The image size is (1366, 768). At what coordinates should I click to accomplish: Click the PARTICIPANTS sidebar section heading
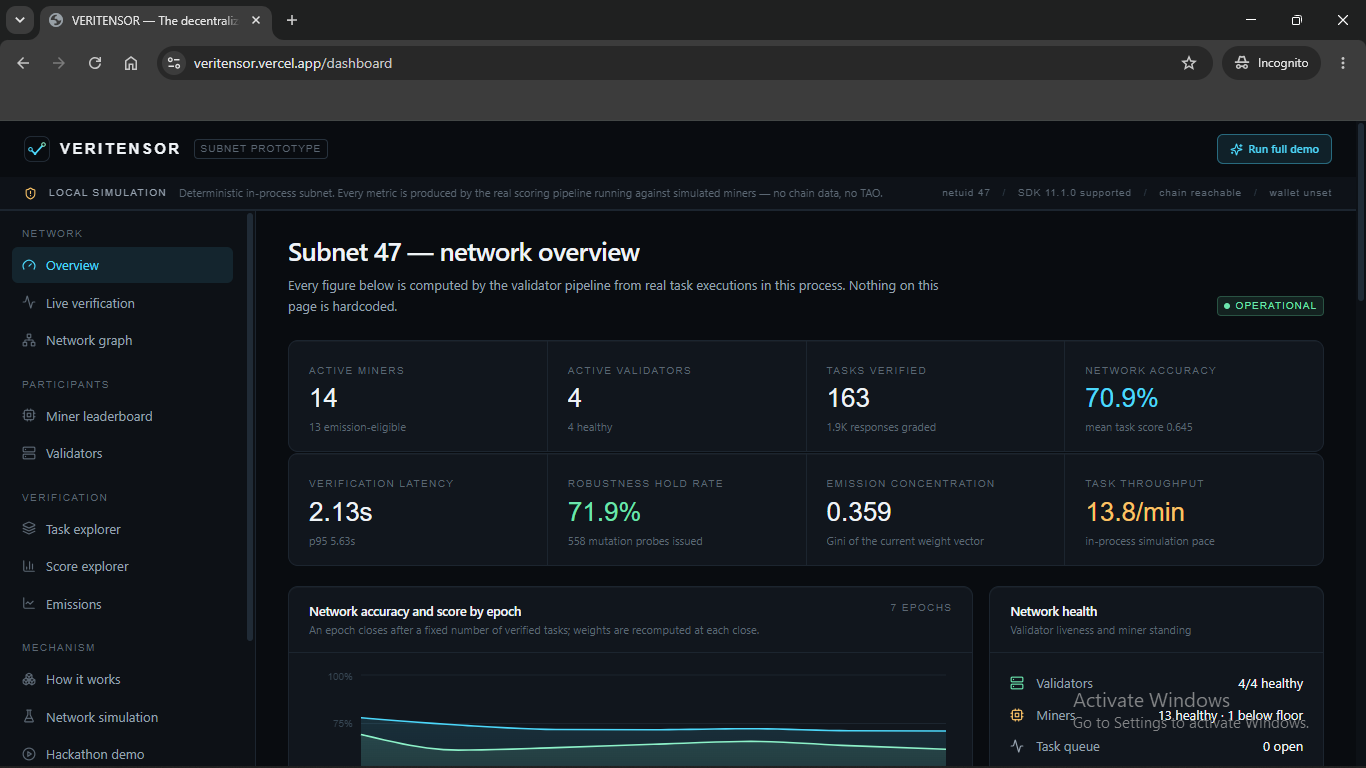[65, 384]
